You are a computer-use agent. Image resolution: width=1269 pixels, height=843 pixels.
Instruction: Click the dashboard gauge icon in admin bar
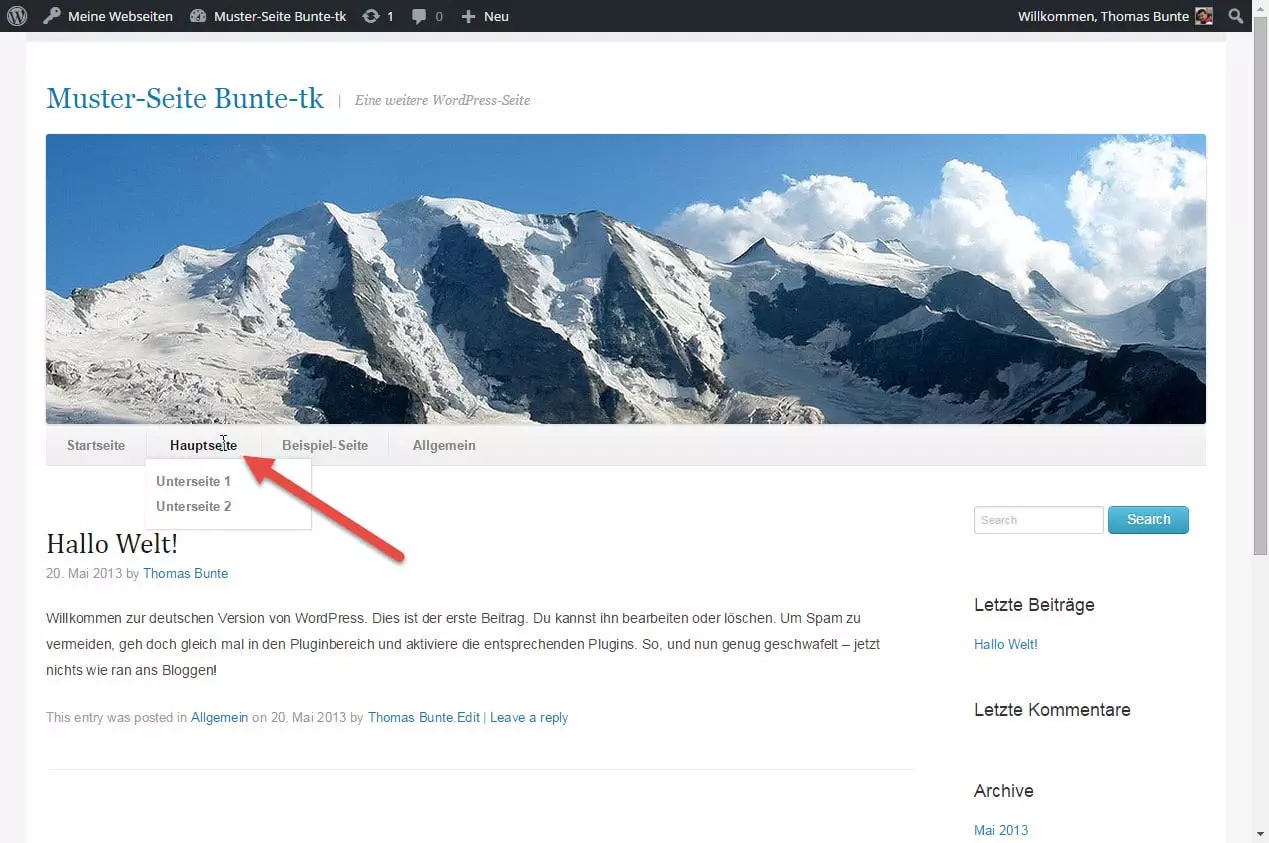click(198, 16)
